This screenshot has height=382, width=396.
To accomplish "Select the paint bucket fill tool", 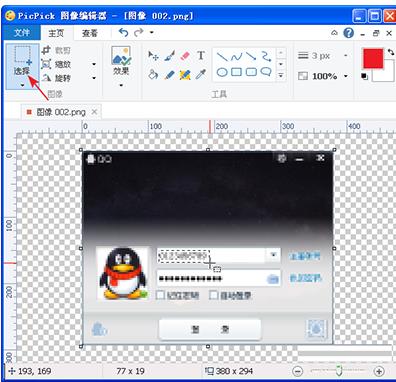I will click(153, 74).
